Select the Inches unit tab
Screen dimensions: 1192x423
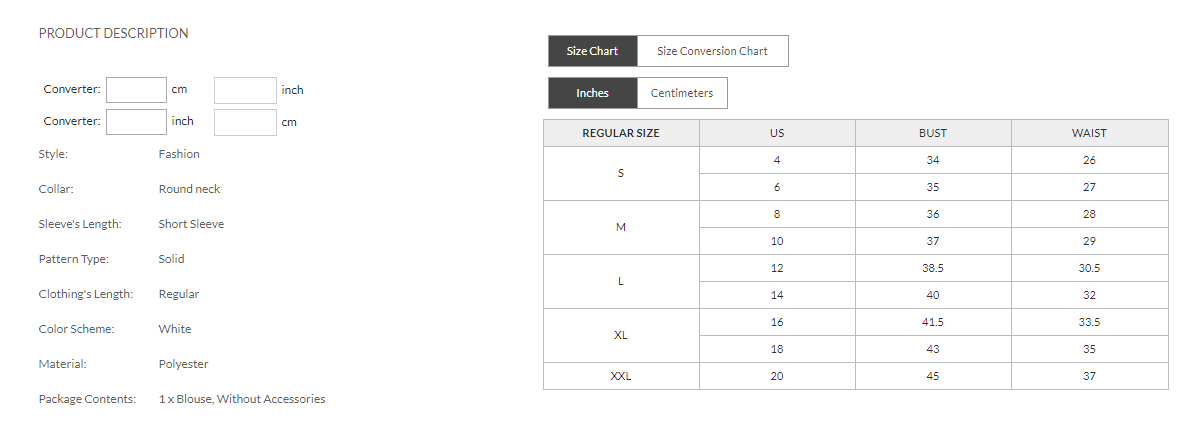[x=592, y=93]
